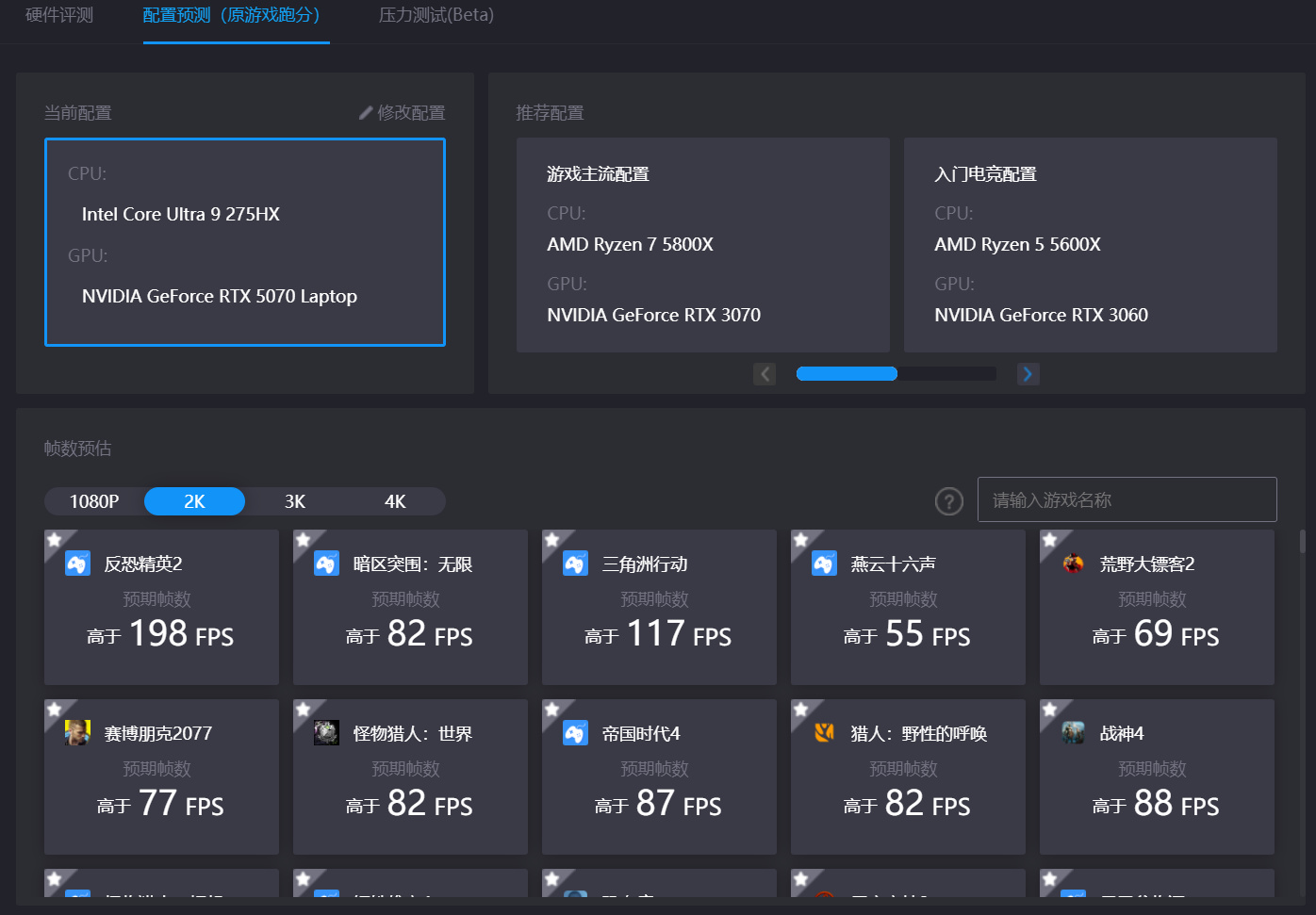
Task: Click the 'NVIDIA GeForce RTX 3060' text
Action: click(1042, 315)
